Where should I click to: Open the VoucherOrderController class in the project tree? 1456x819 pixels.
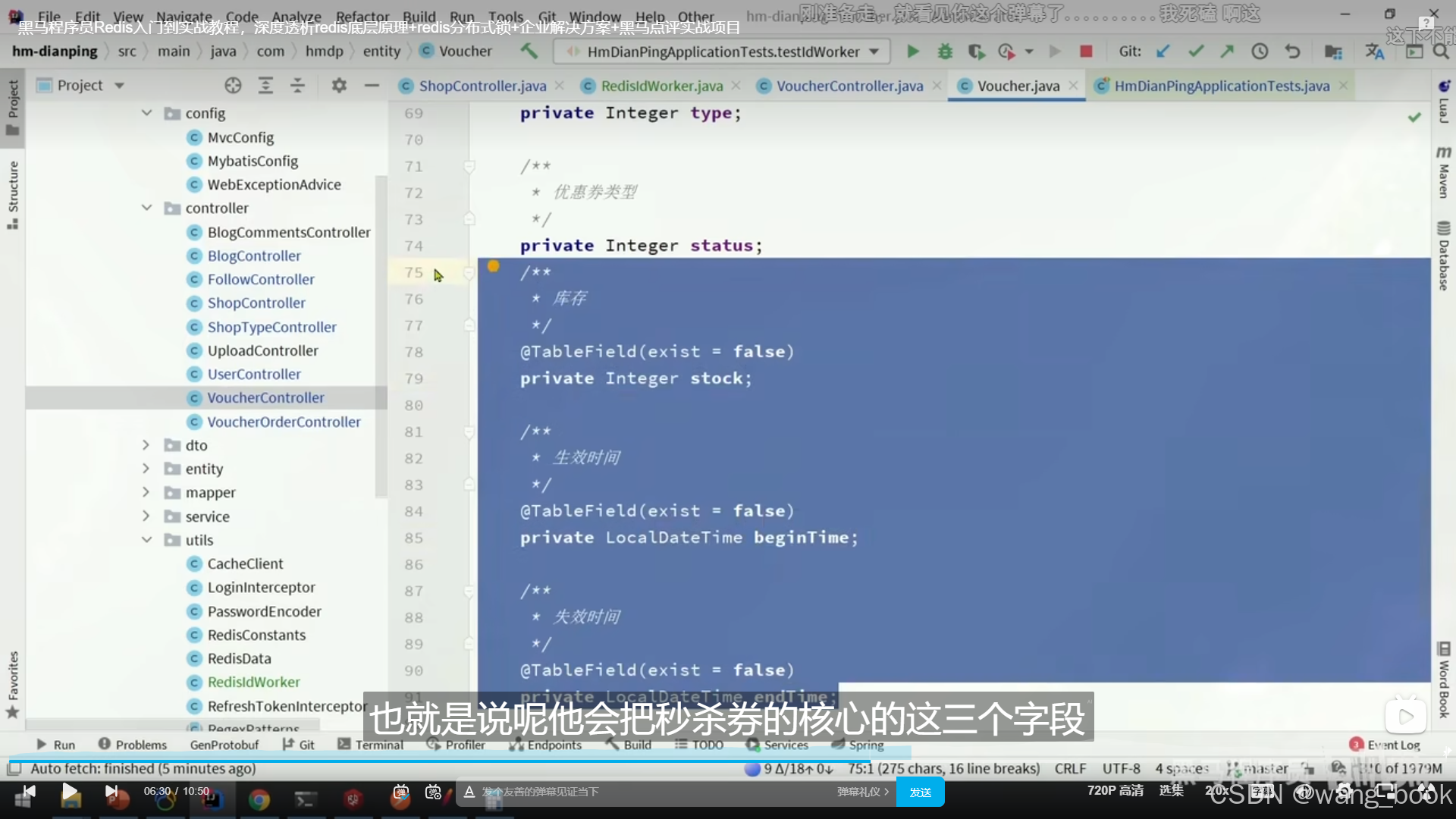(x=284, y=422)
